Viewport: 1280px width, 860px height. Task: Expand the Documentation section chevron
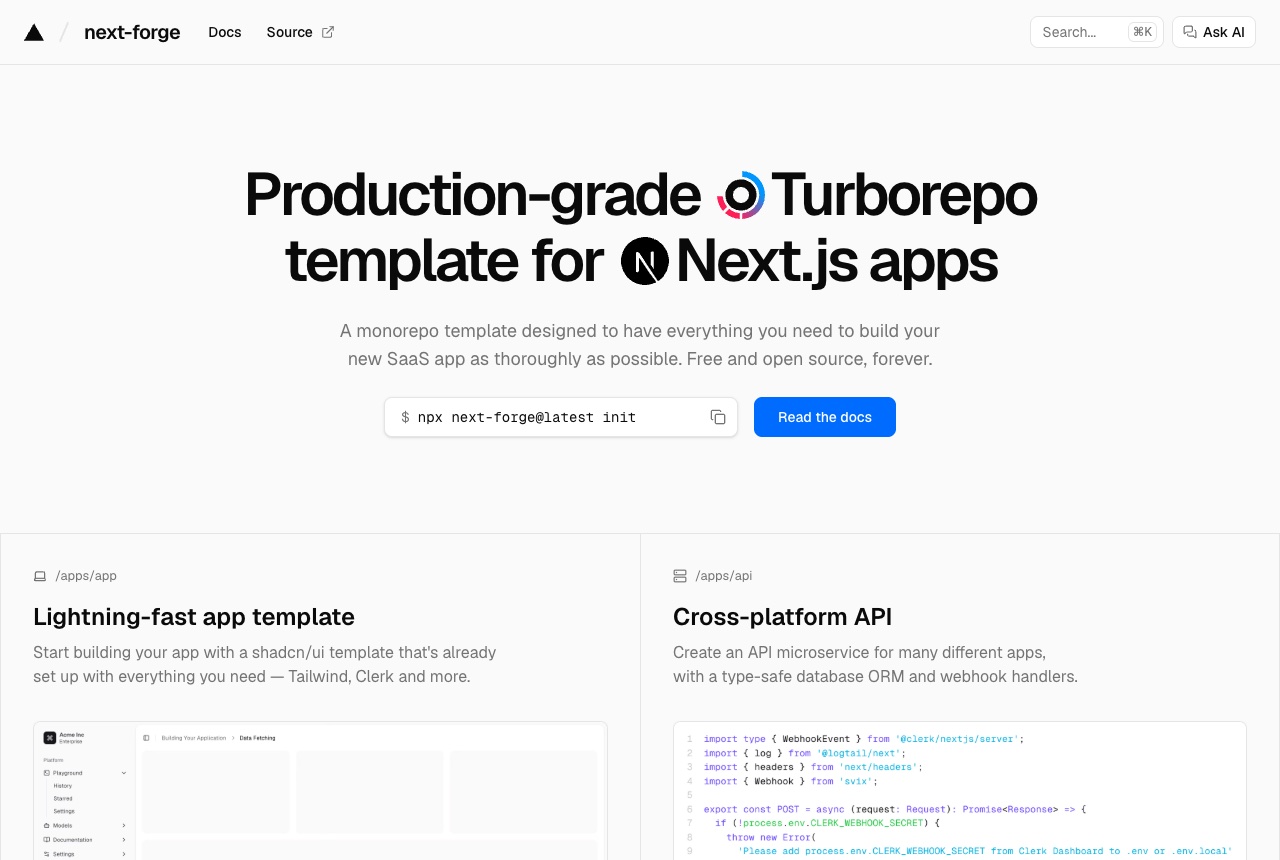pos(124,840)
